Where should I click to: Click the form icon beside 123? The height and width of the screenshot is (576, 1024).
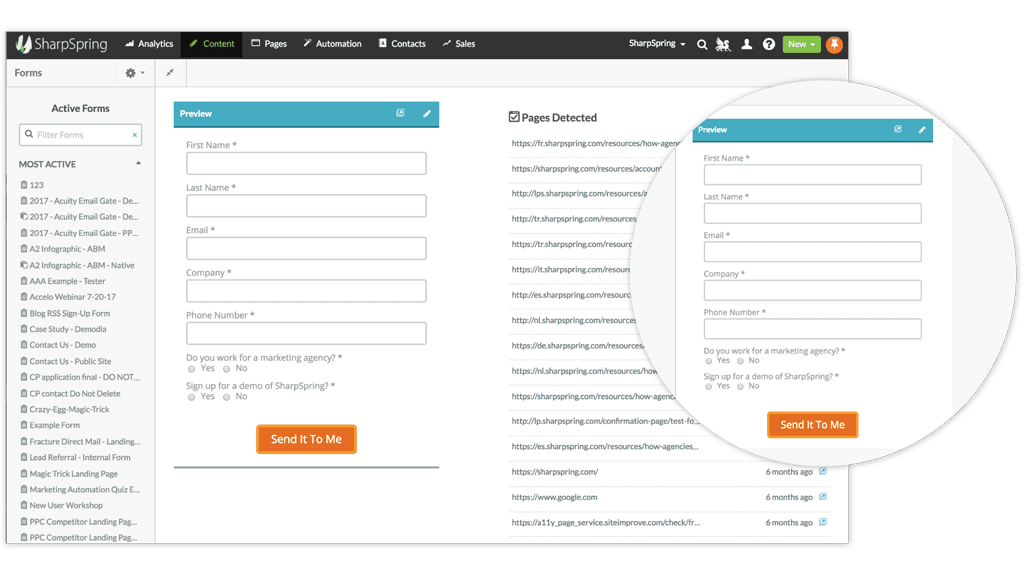click(24, 185)
